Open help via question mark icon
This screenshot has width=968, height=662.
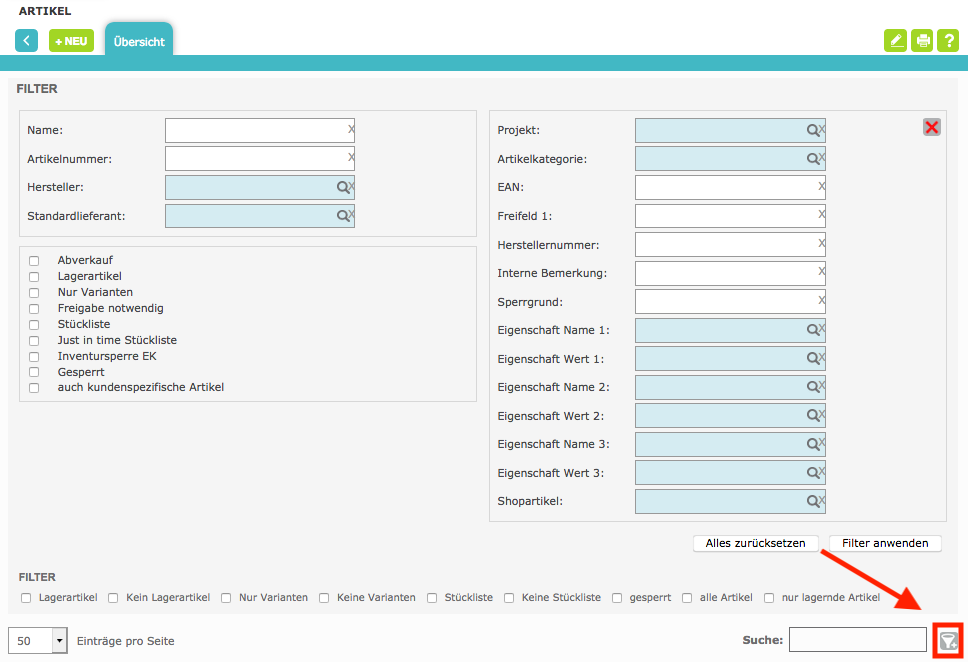pyautogui.click(x=948, y=41)
